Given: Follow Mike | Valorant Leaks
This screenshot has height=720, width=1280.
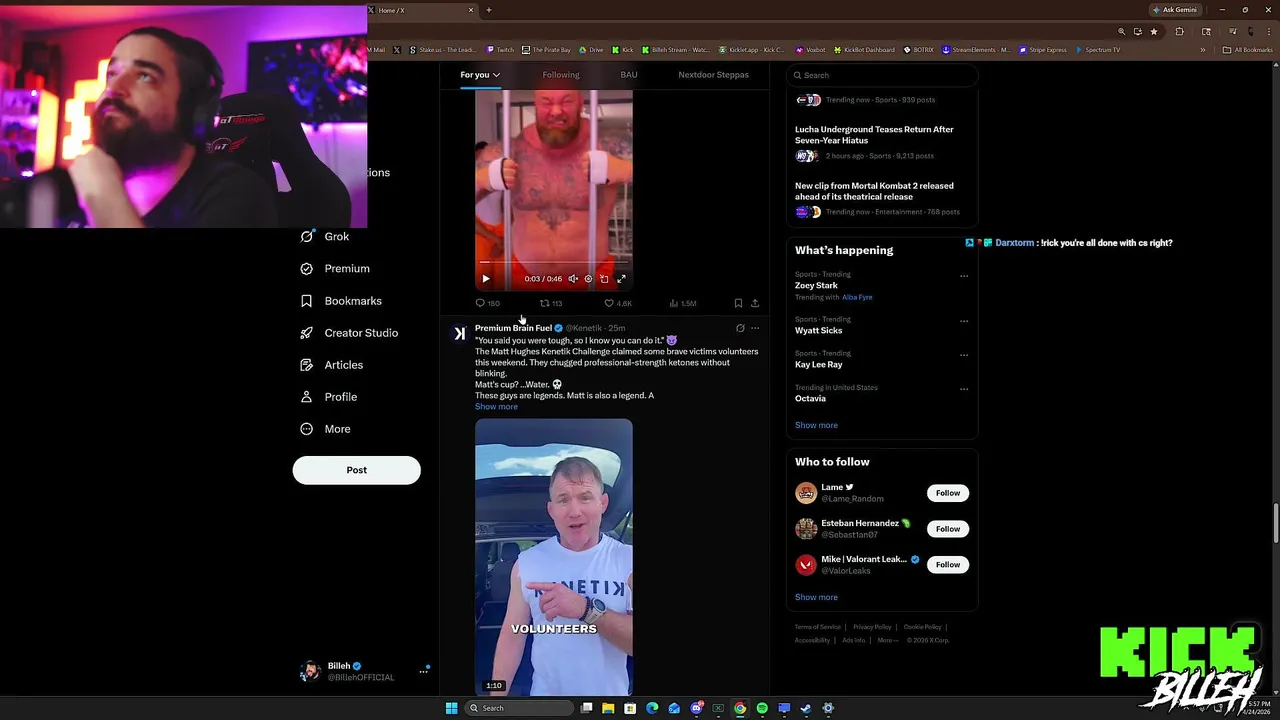Looking at the screenshot, I should (x=948, y=565).
